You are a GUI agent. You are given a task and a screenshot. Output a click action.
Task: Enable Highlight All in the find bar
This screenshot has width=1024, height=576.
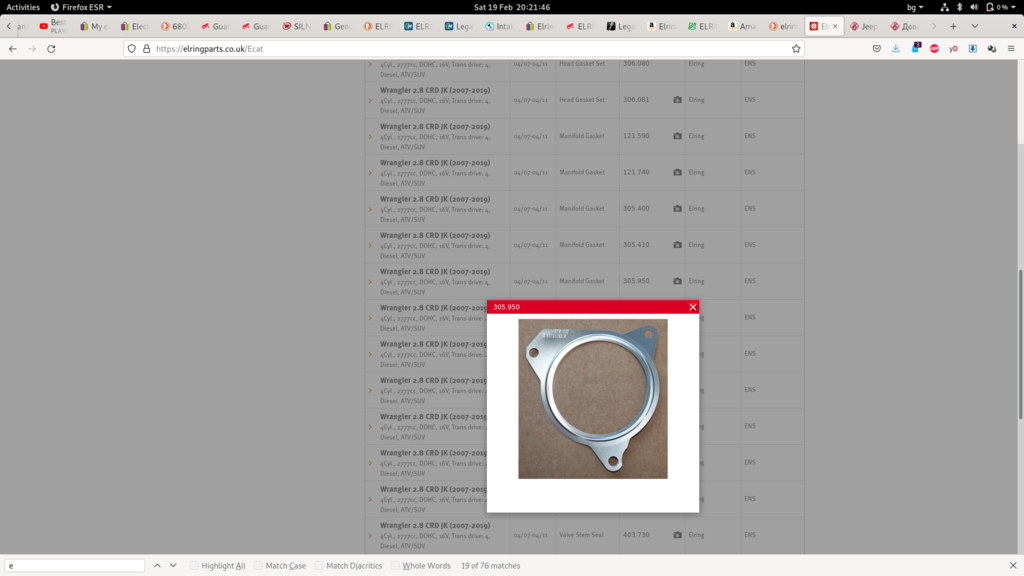(x=194, y=566)
